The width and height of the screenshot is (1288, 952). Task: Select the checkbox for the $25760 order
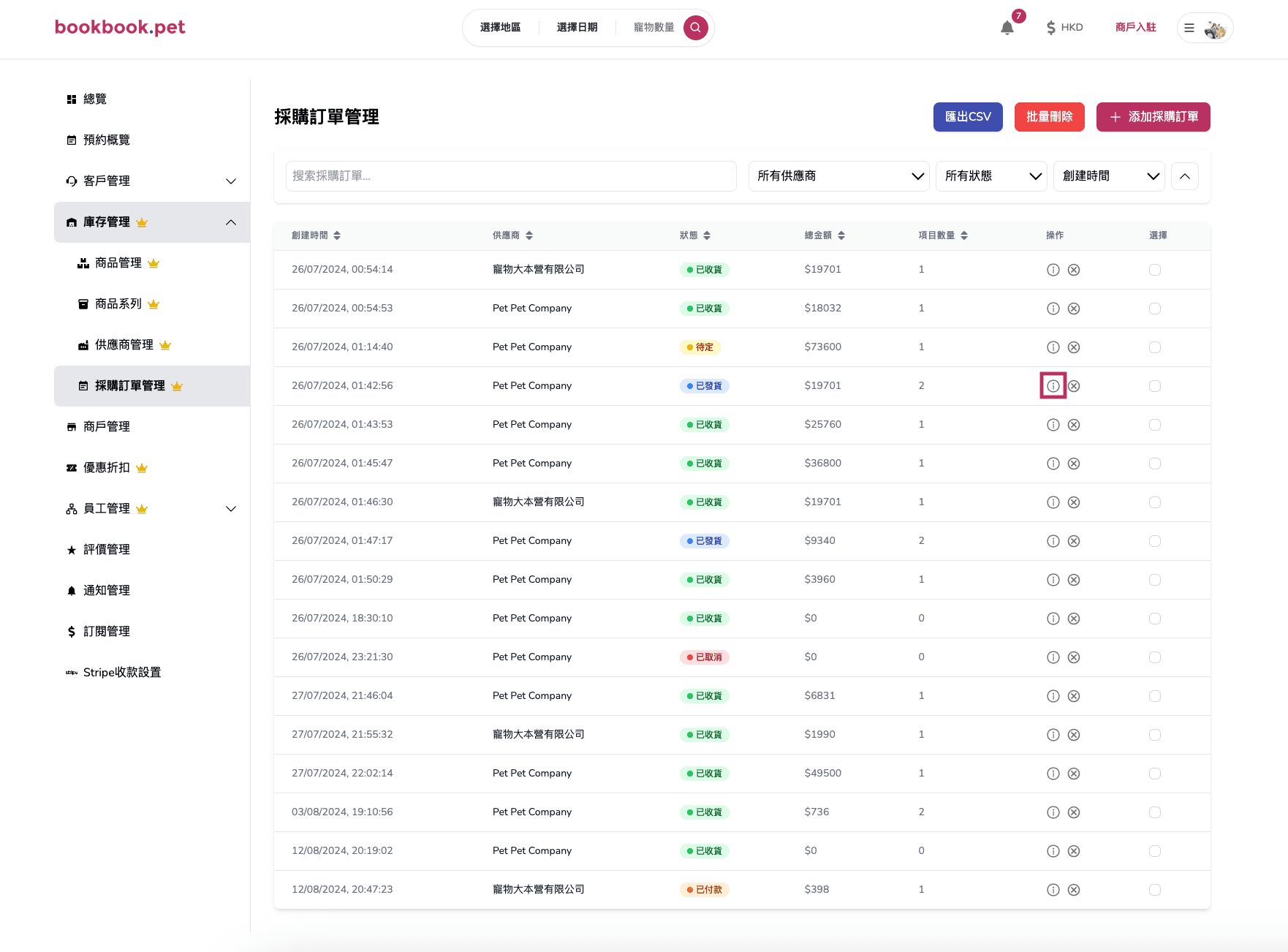click(1155, 425)
